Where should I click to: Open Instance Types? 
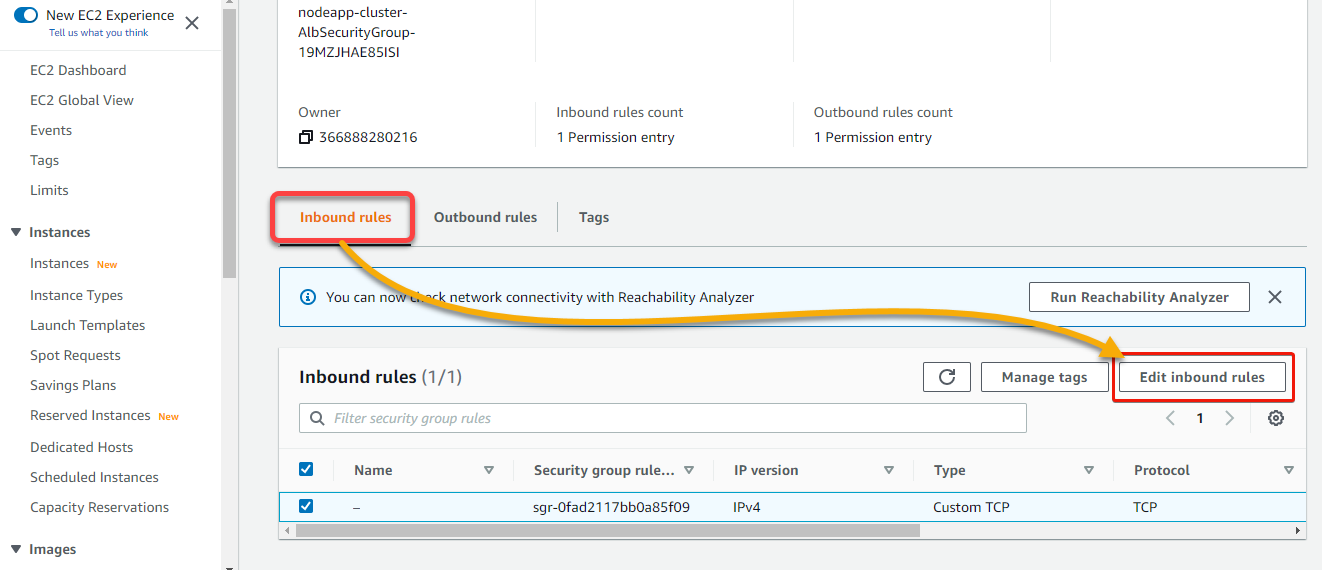coord(77,295)
